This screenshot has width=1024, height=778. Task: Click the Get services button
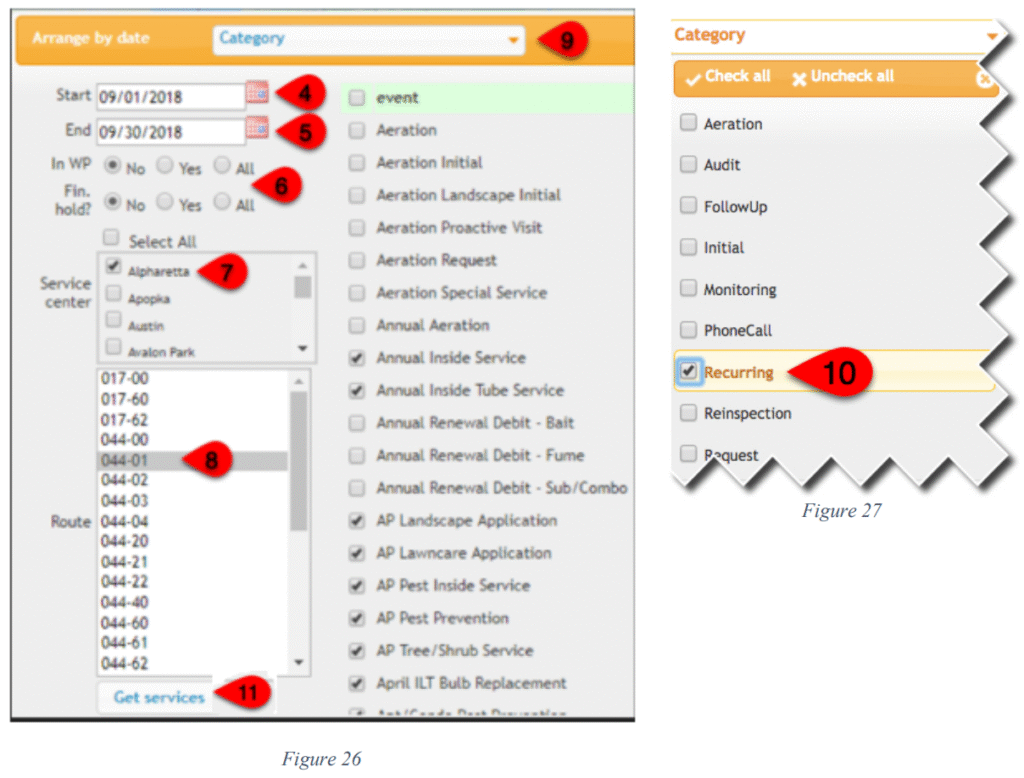pyautogui.click(x=159, y=697)
